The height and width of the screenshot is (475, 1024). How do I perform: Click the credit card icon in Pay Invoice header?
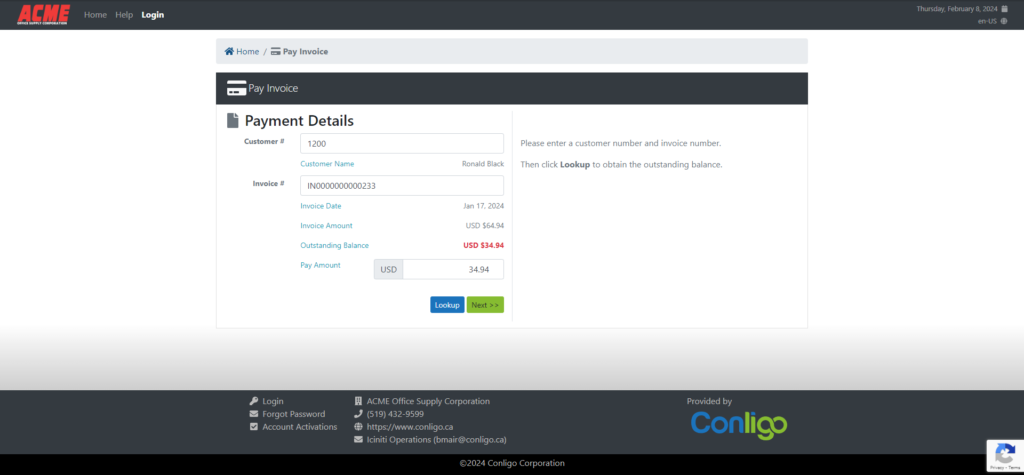click(x=236, y=88)
